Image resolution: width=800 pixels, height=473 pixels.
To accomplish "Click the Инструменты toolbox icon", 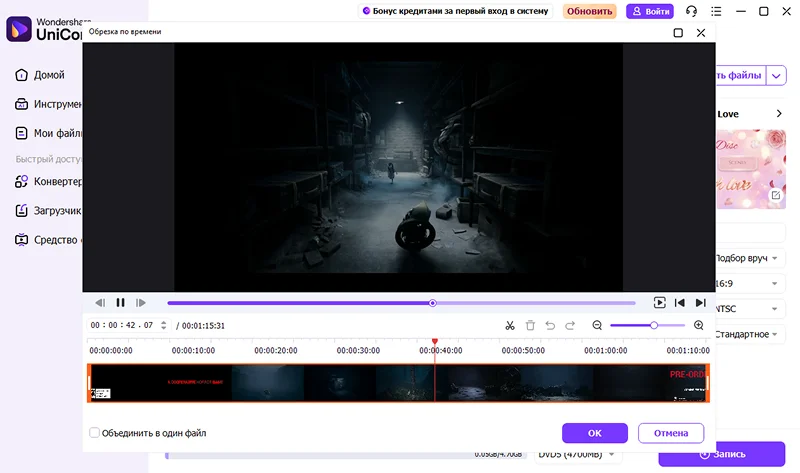I will point(21,104).
